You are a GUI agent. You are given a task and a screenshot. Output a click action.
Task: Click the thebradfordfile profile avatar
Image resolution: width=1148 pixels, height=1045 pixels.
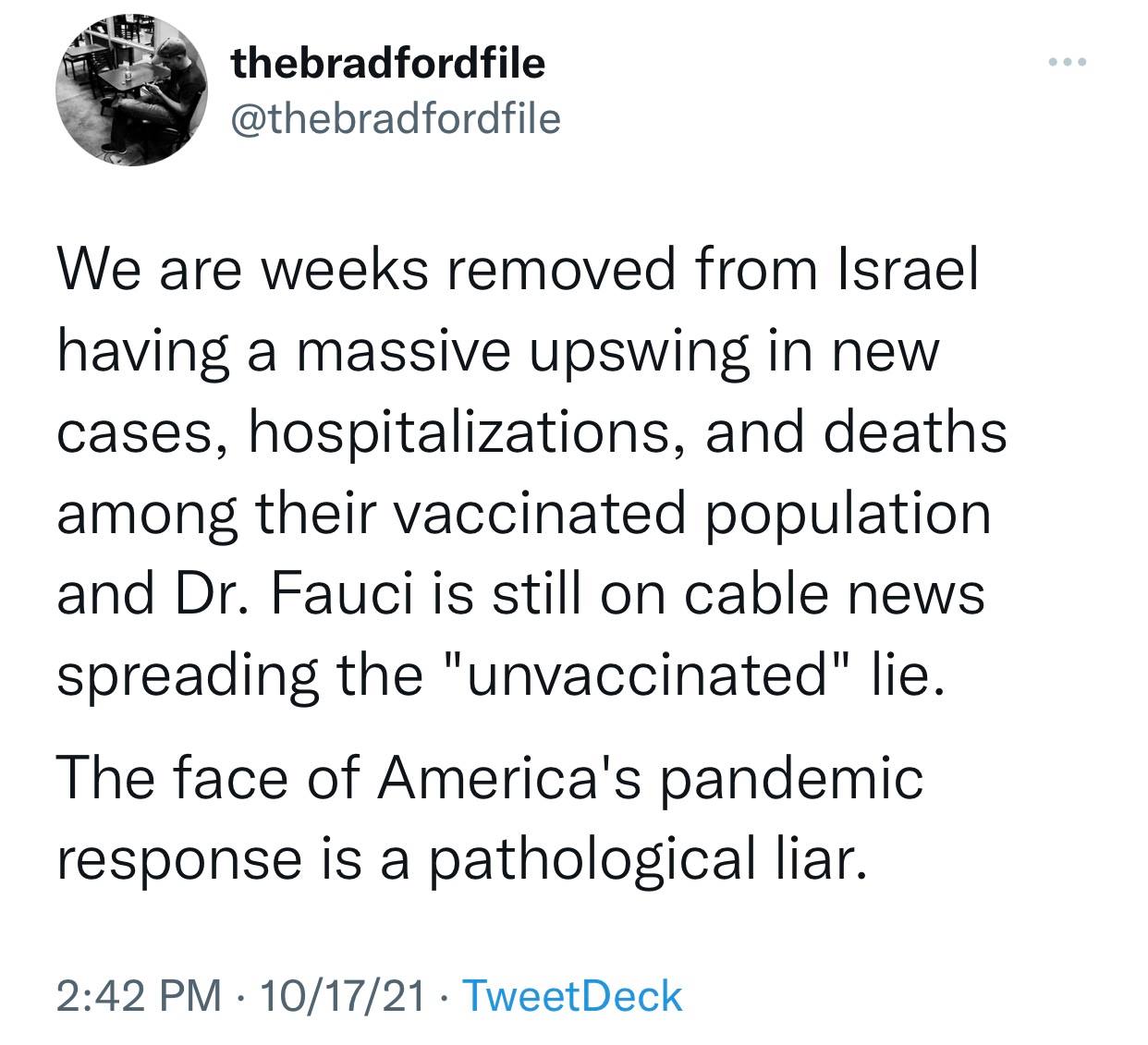(133, 90)
